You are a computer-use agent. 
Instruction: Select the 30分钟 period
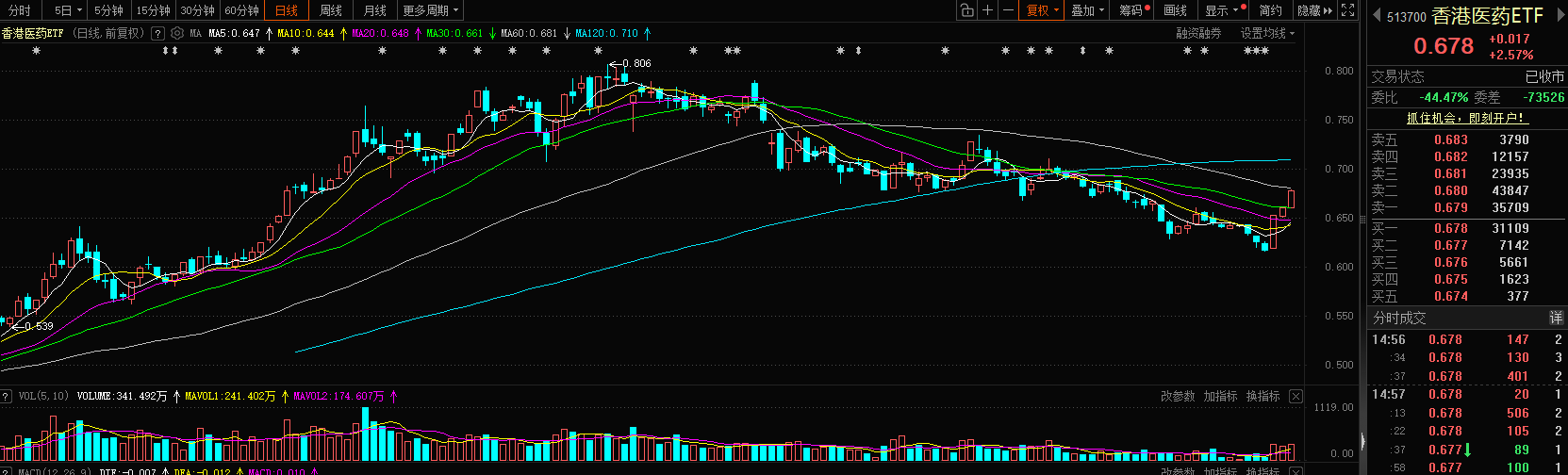197,10
